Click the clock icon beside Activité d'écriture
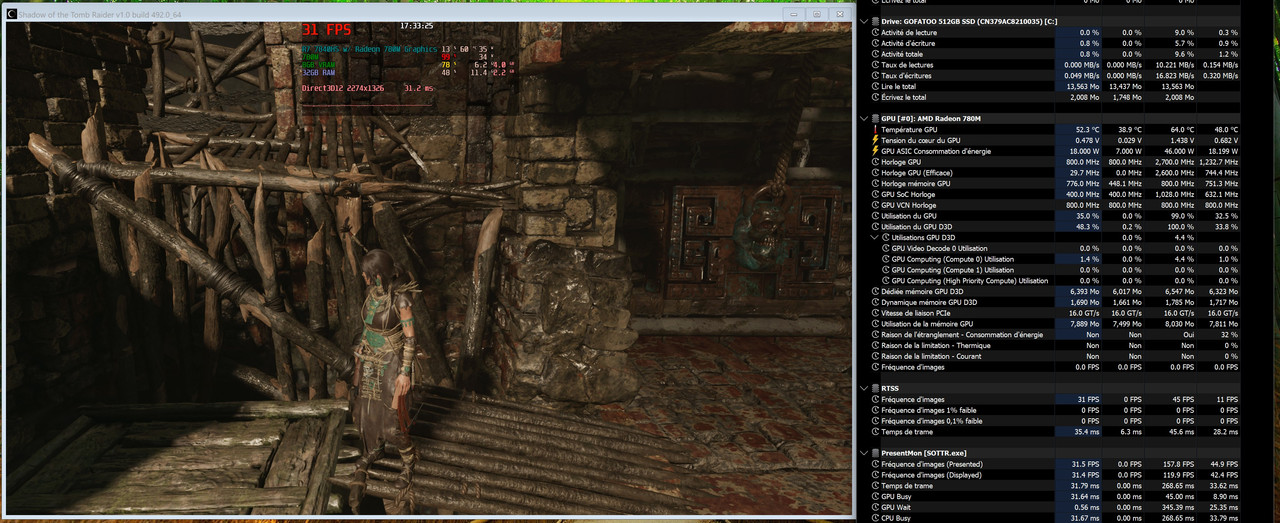This screenshot has height=523, width=1280. [x=876, y=44]
